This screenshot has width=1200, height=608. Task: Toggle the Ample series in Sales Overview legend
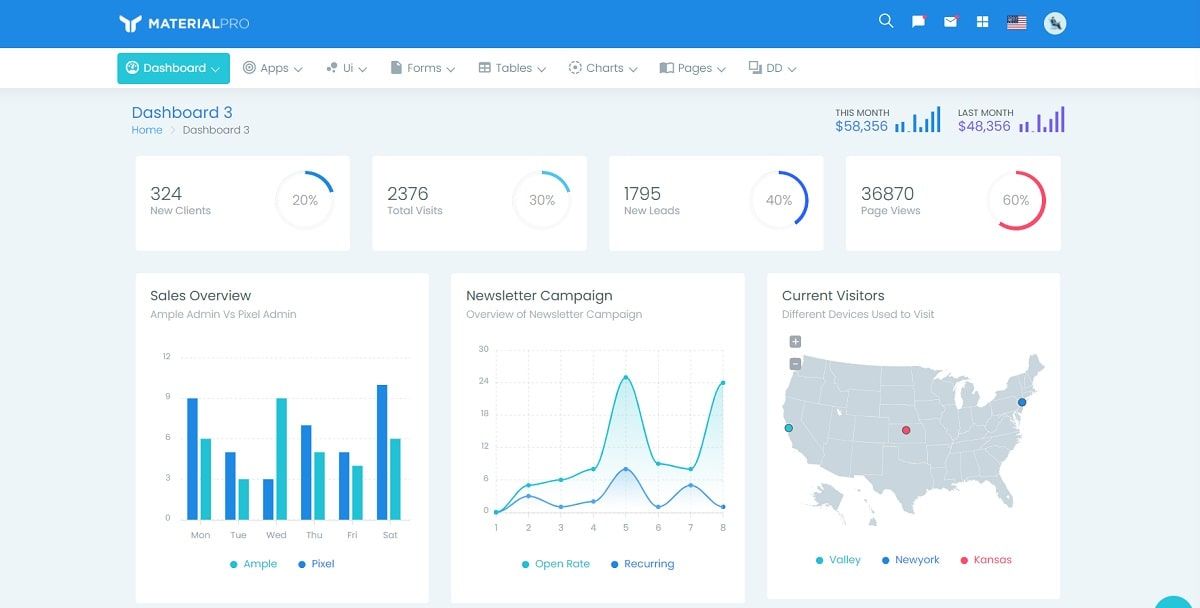pyautogui.click(x=253, y=564)
